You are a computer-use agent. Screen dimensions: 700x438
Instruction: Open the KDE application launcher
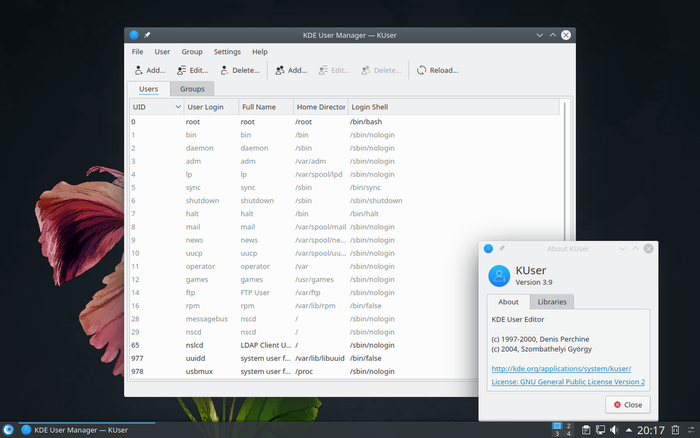pos(9,429)
